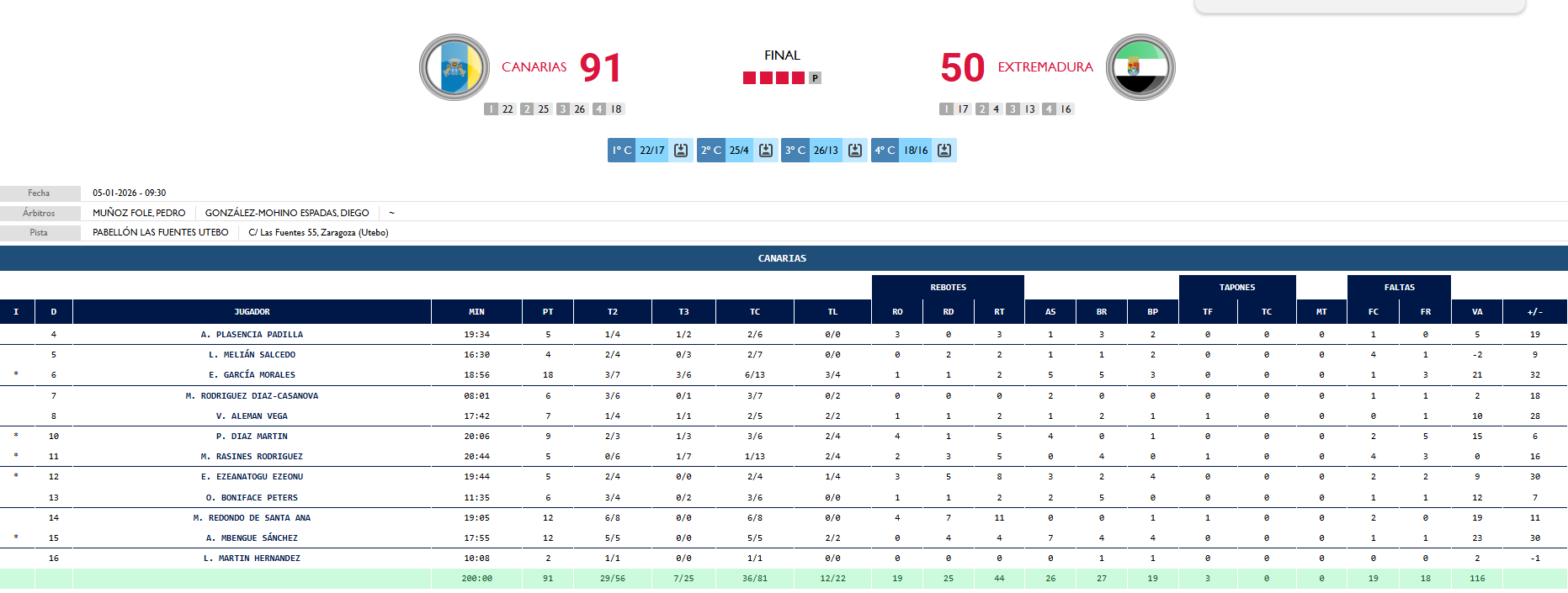Select the 1º C quarter tab
Screen dimensions: 1568x593
[x=622, y=151]
